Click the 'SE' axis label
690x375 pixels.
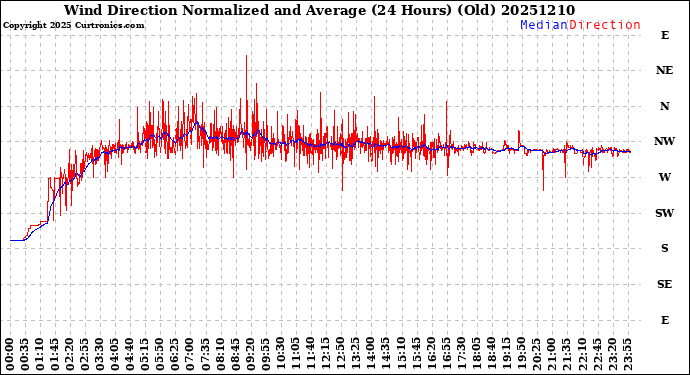point(664,284)
